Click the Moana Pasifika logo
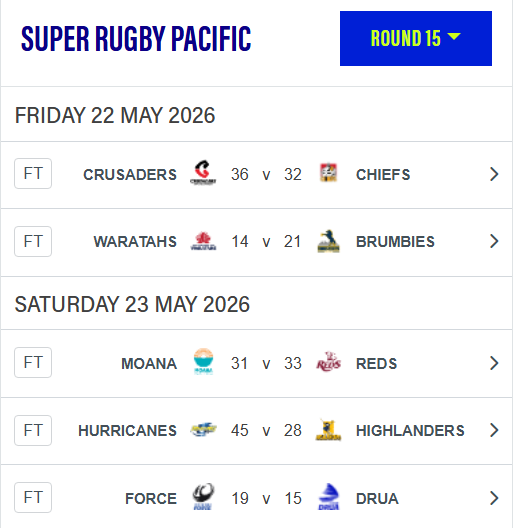The image size is (513, 528). coord(203,361)
